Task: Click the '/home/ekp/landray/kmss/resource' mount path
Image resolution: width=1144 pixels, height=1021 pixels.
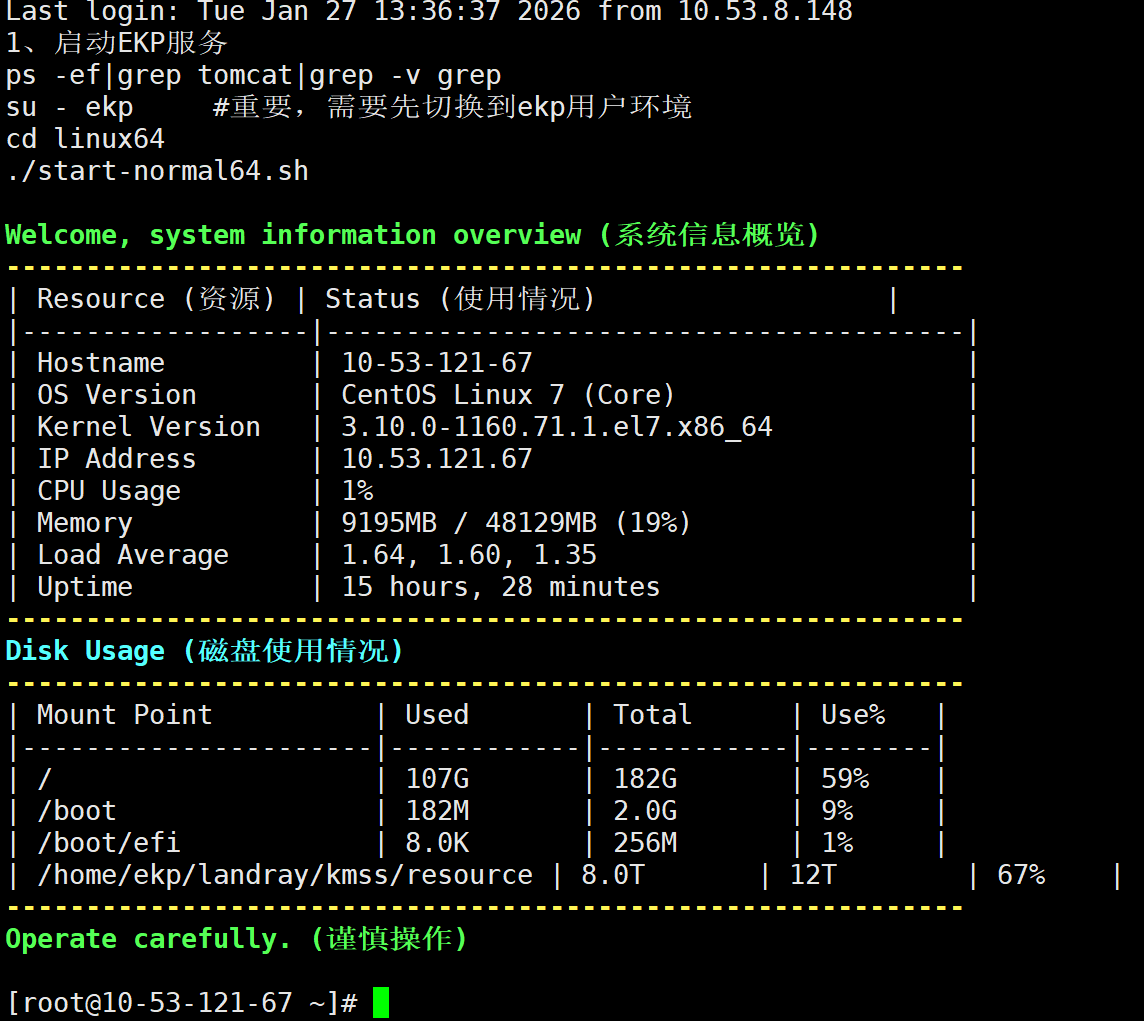Action: click(x=284, y=875)
